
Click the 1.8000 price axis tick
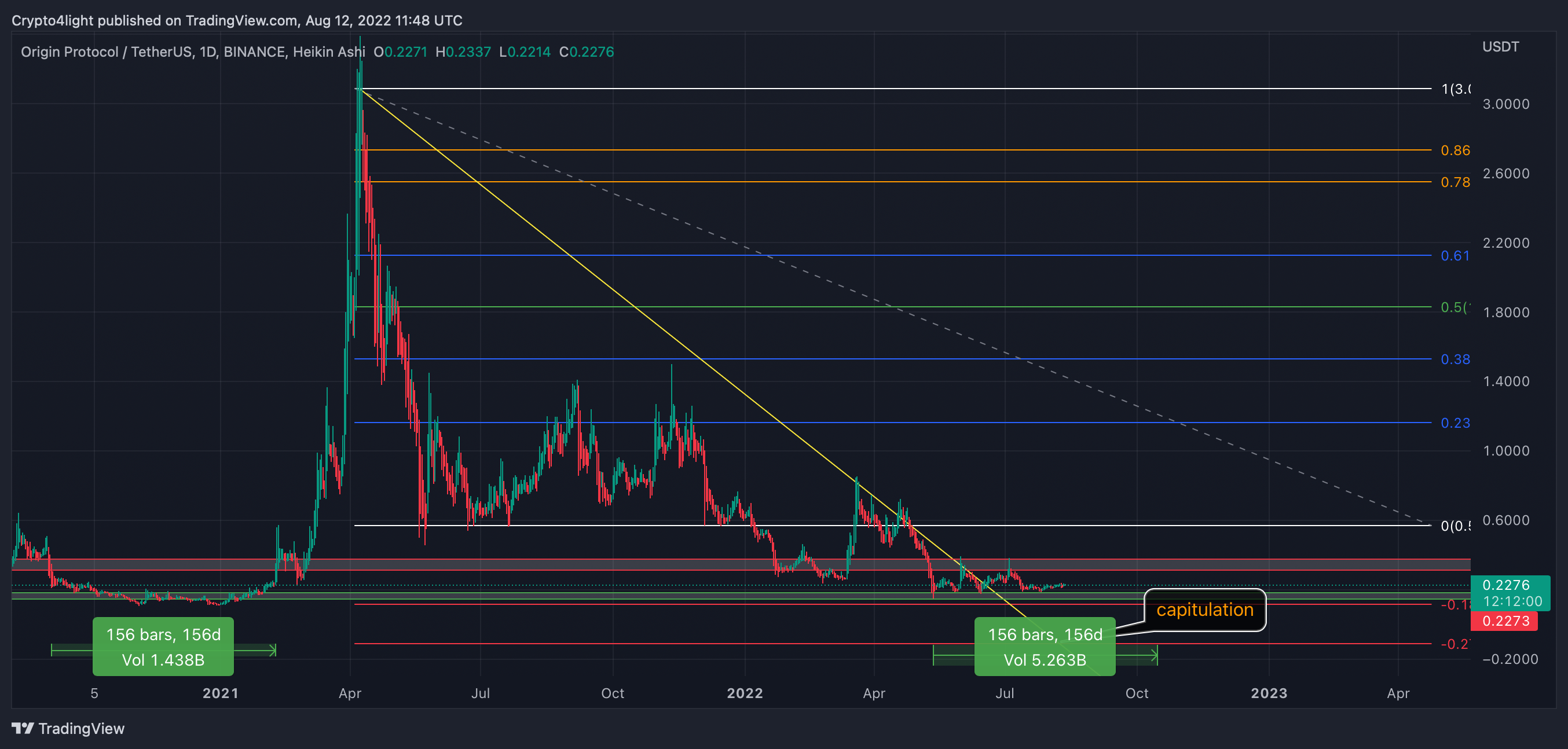[1506, 312]
